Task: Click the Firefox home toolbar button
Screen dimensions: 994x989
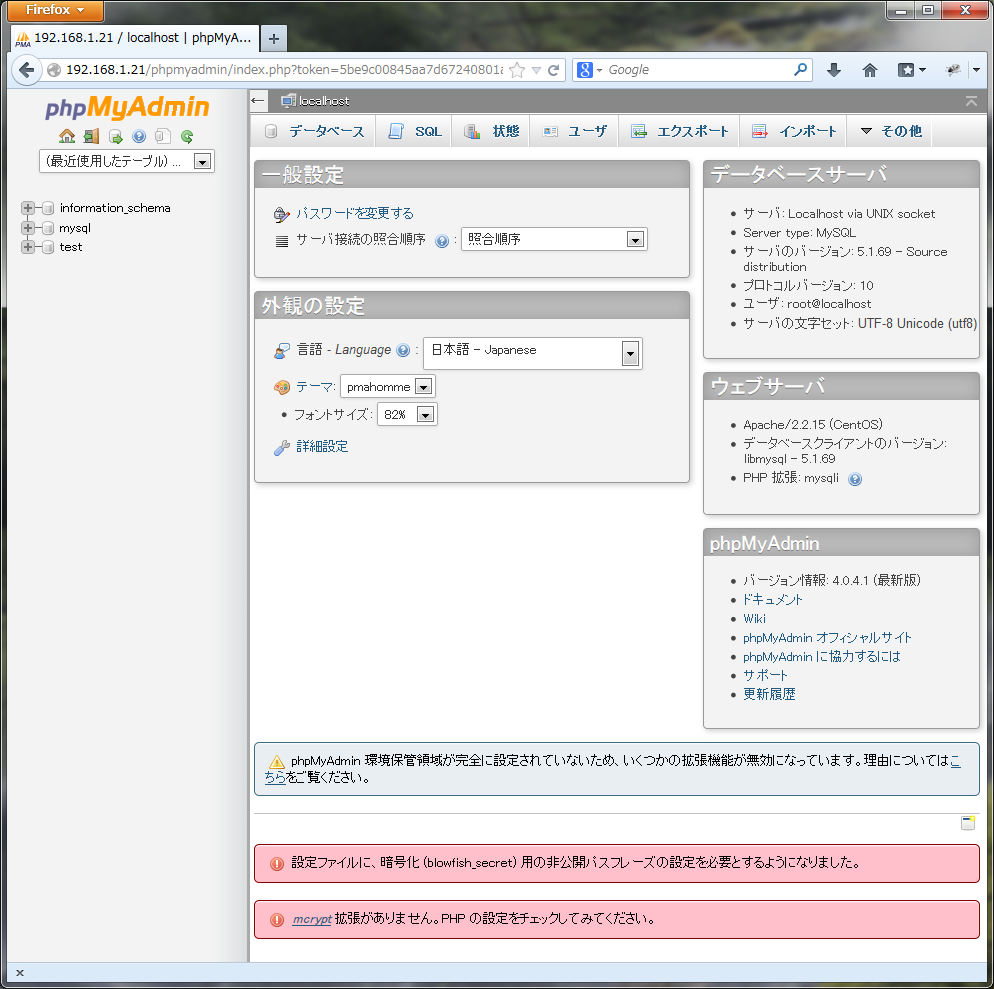Action: (x=870, y=70)
